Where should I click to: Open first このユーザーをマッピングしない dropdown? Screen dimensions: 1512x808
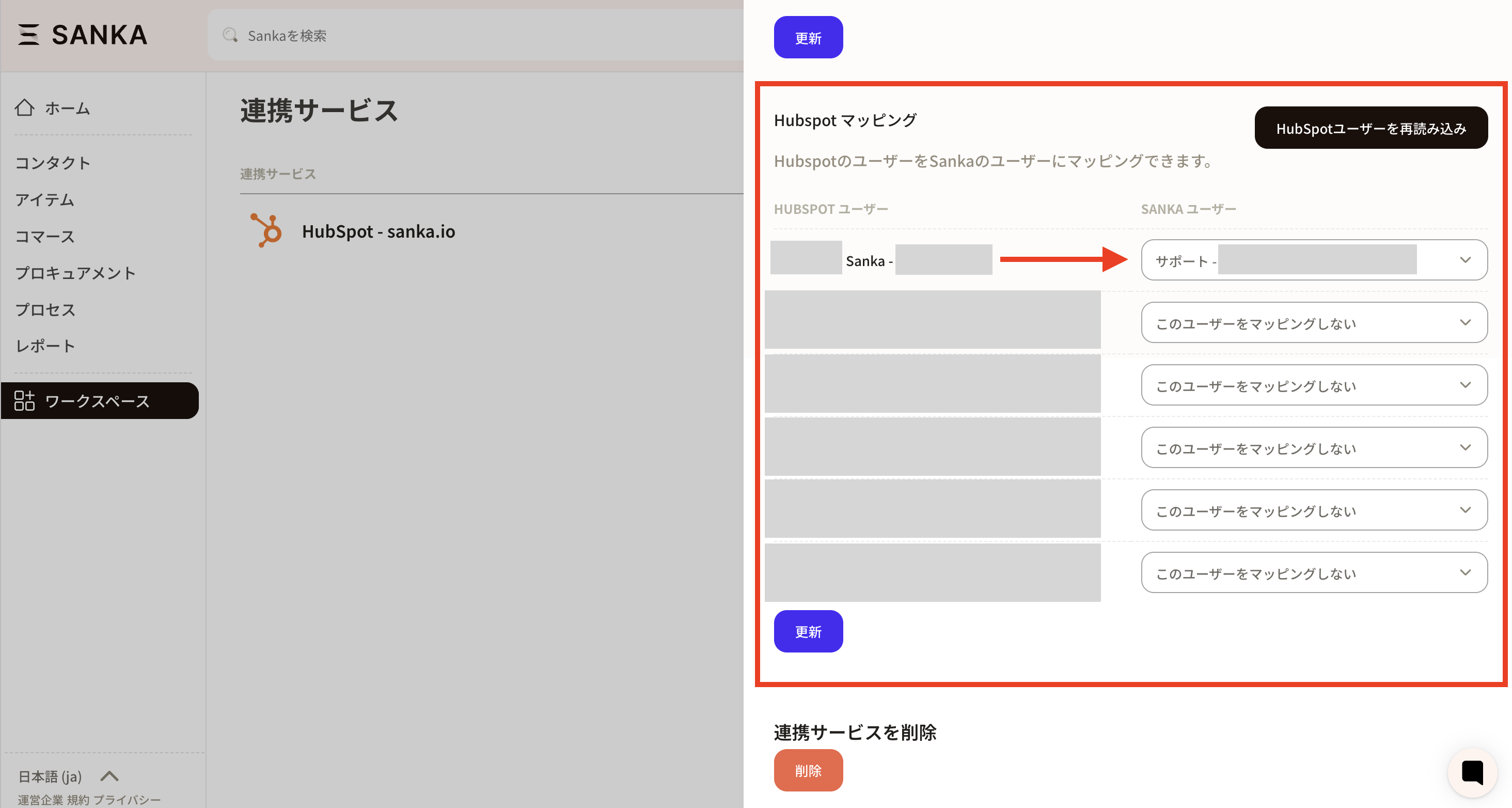(x=1314, y=322)
